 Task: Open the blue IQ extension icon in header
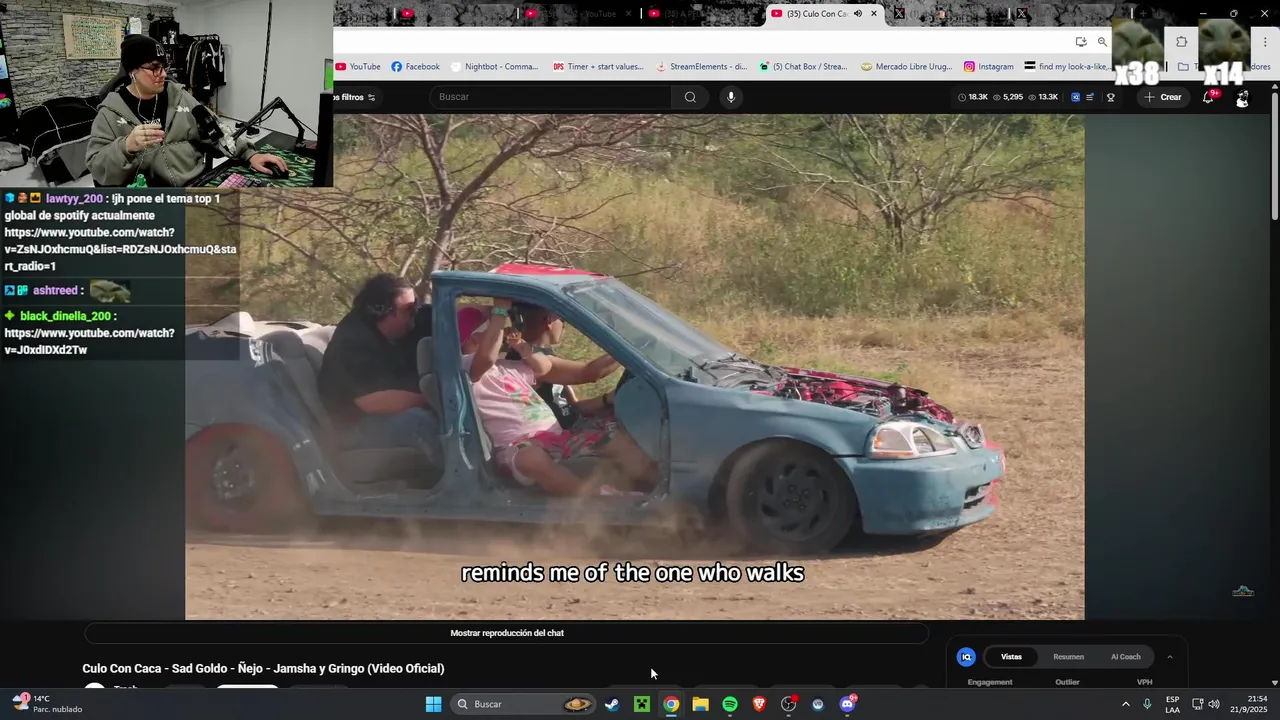point(1076,97)
